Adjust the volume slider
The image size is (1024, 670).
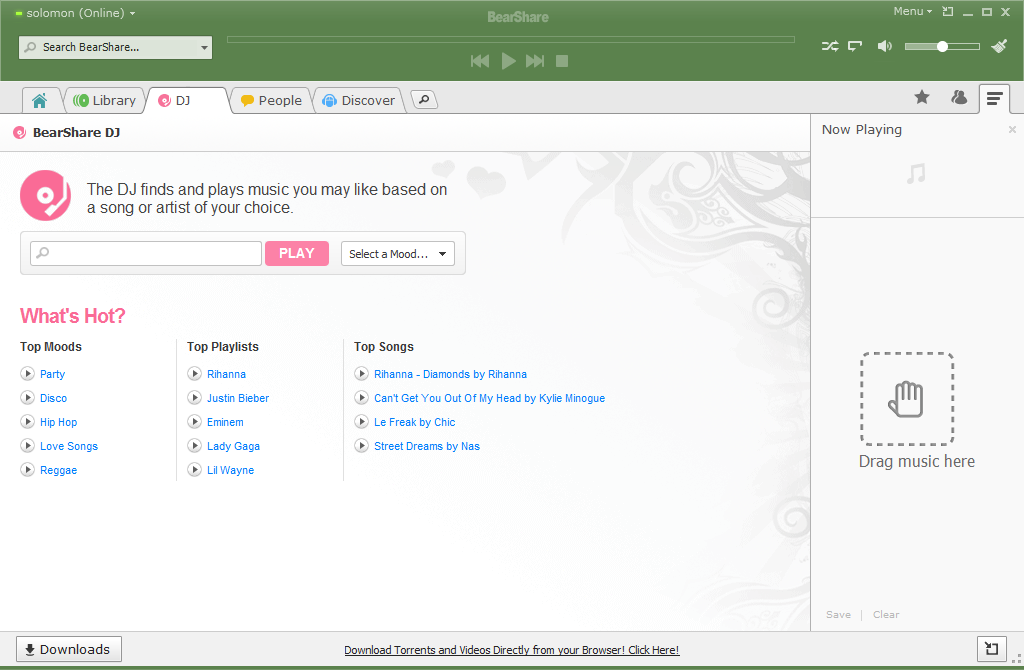pos(942,46)
